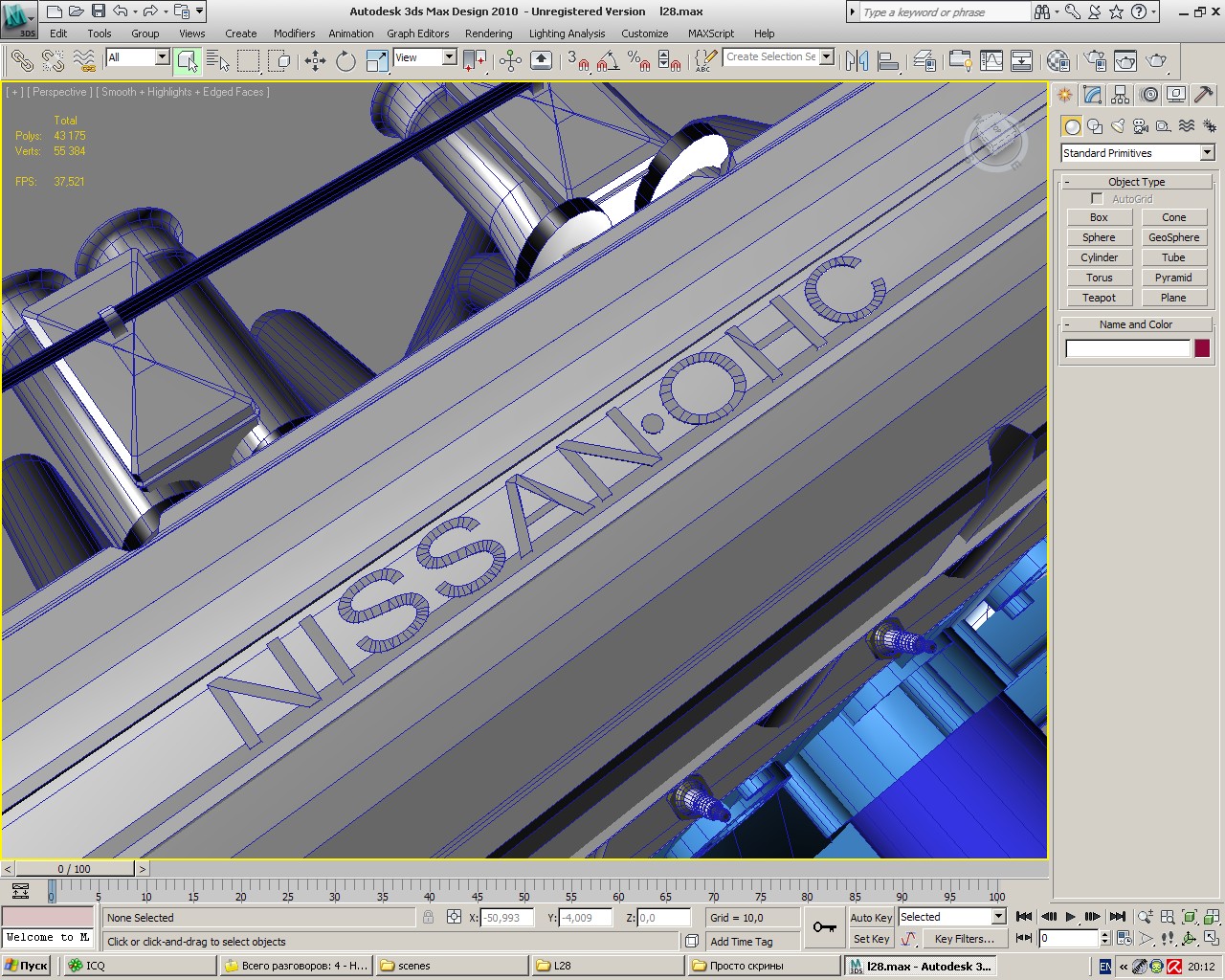Image resolution: width=1225 pixels, height=980 pixels.
Task: Choose the Select and Scale tool
Action: coord(377,61)
